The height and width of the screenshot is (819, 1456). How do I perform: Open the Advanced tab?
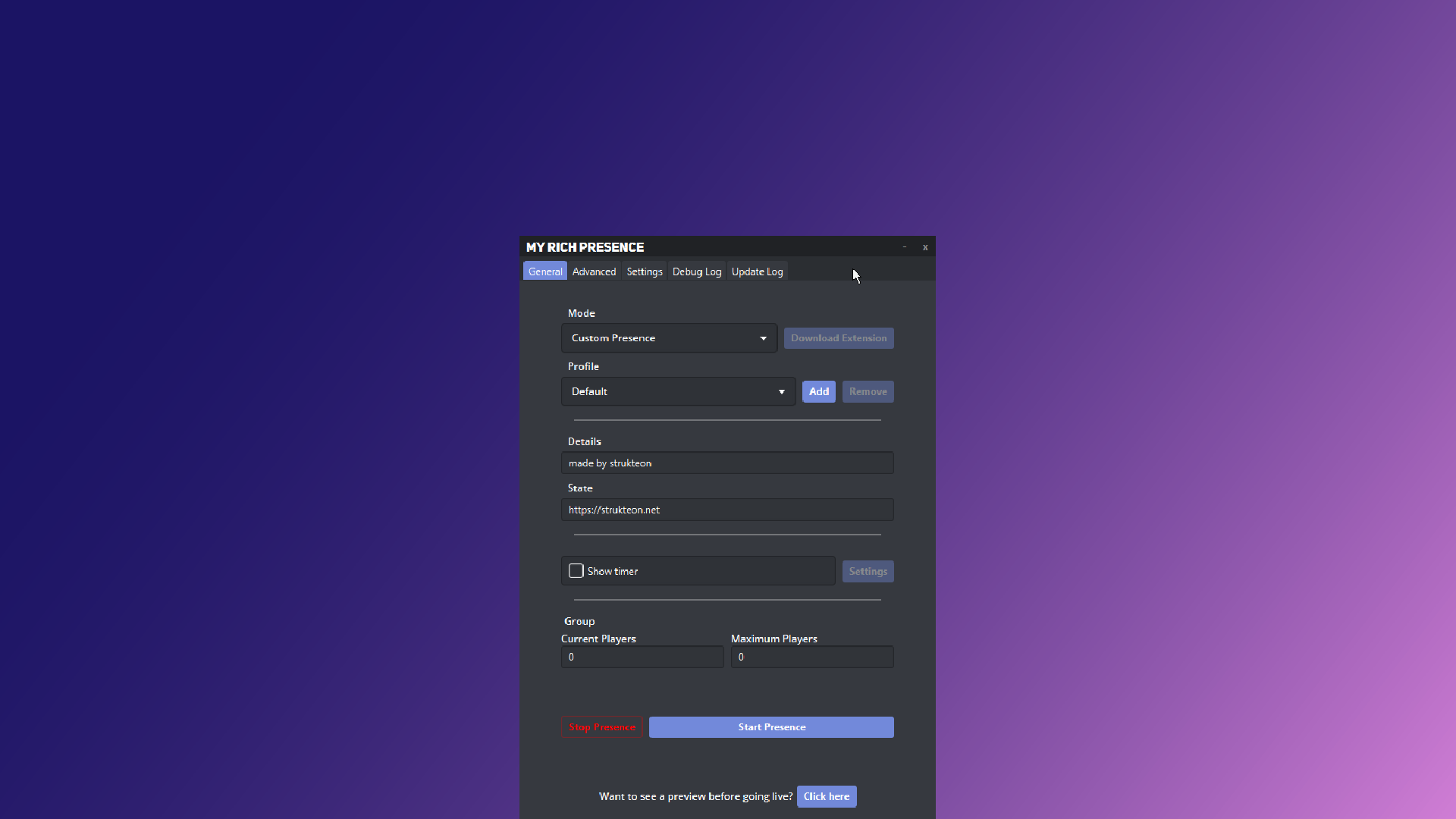point(594,271)
